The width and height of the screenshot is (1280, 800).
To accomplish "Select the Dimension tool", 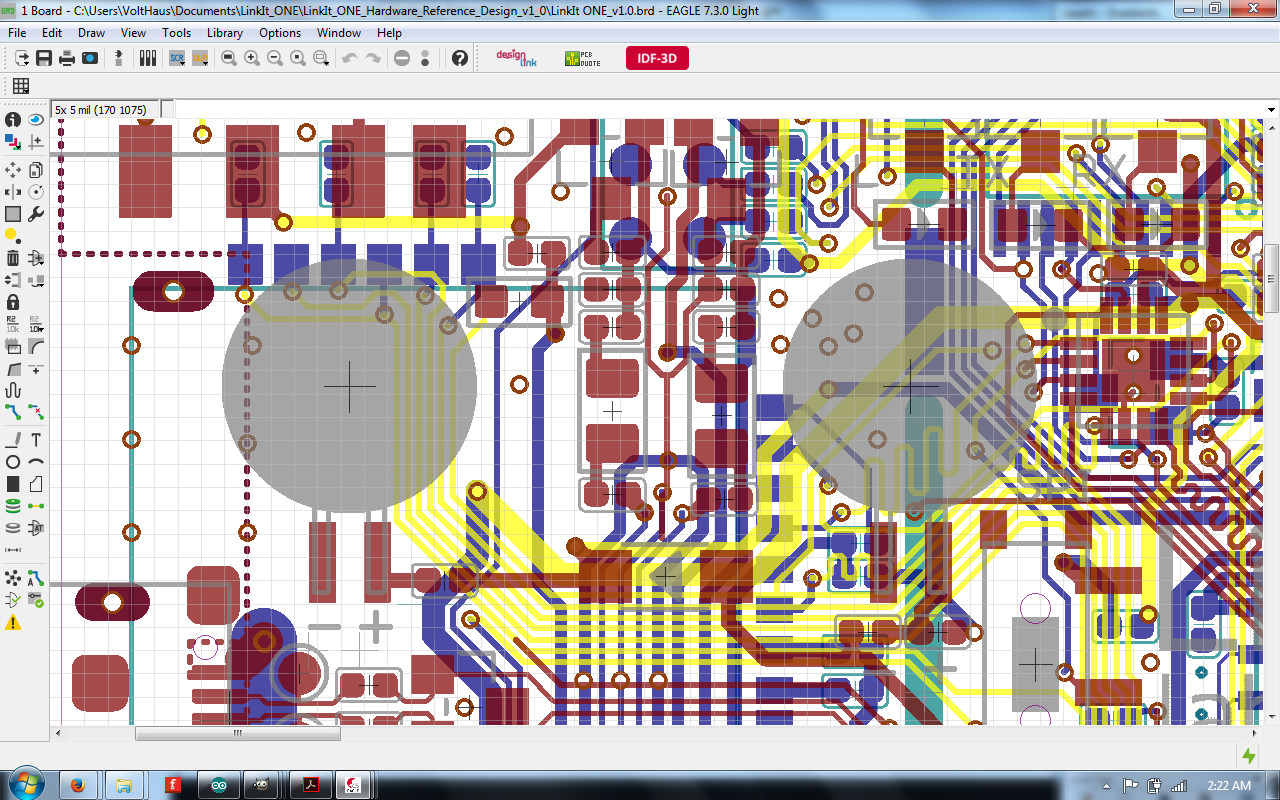I will coord(13,550).
